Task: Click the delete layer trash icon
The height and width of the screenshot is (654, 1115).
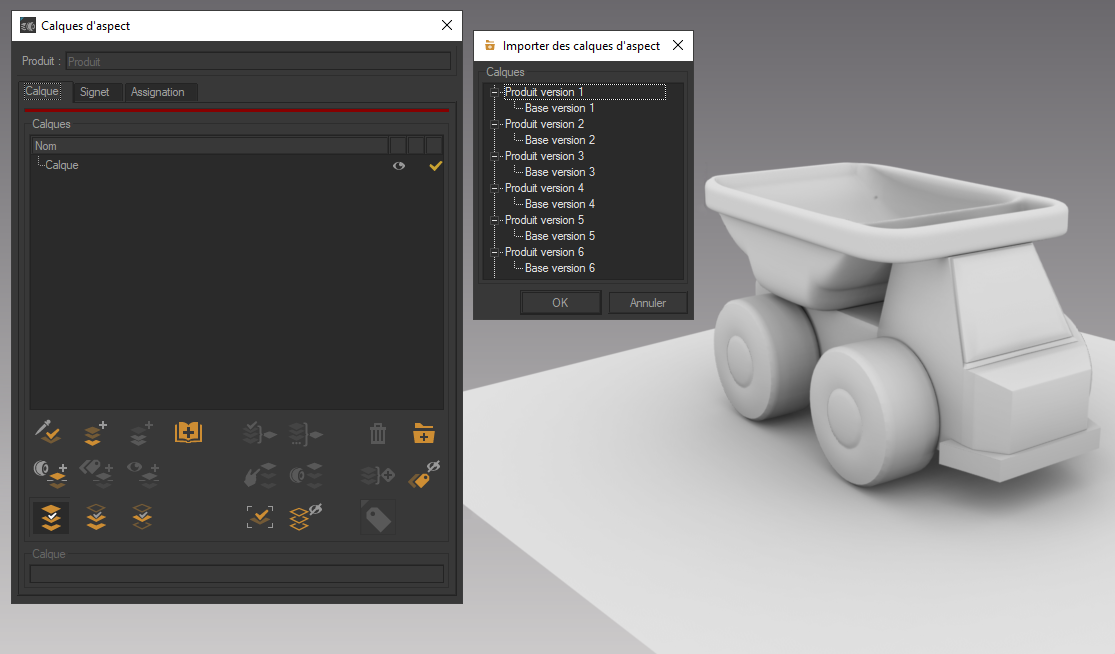Action: pos(377,433)
